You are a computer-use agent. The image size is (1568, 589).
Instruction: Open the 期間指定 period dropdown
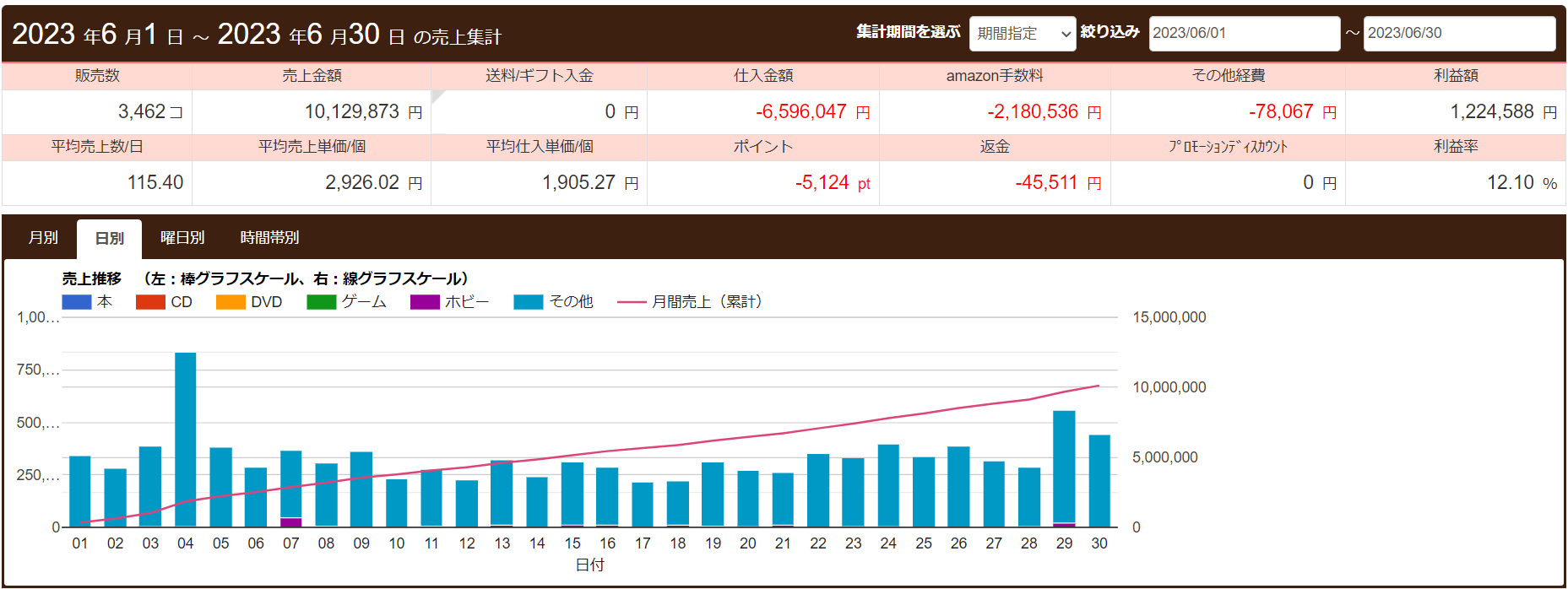(1022, 34)
